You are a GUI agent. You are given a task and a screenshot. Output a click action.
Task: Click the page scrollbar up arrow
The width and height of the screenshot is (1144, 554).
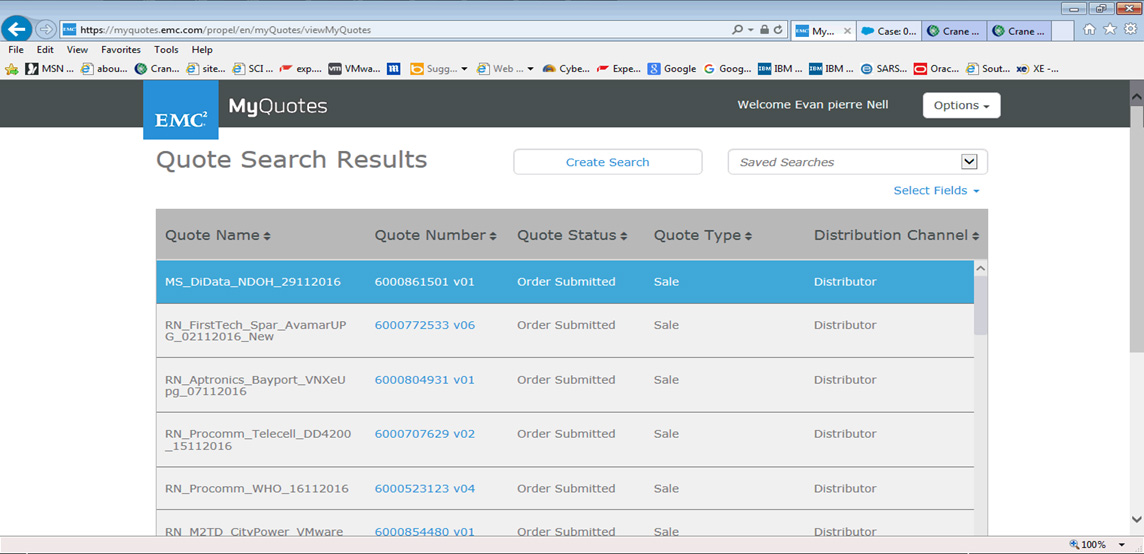tap(1136, 96)
